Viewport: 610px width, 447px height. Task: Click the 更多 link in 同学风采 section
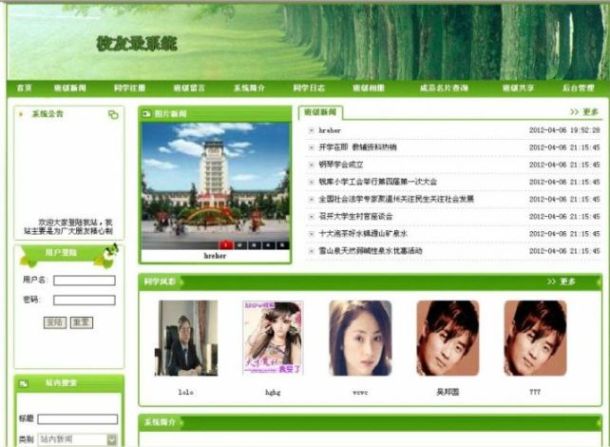(561, 282)
